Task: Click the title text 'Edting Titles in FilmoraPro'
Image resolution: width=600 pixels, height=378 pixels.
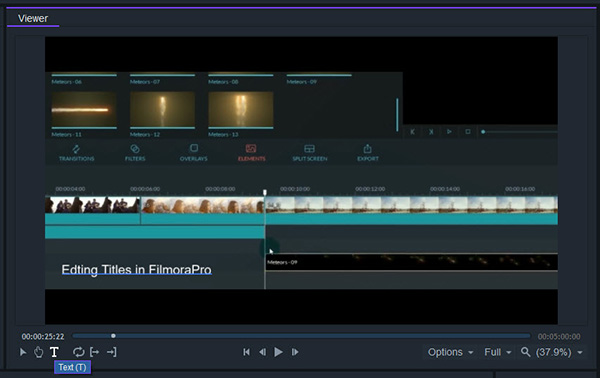Action: click(x=137, y=270)
